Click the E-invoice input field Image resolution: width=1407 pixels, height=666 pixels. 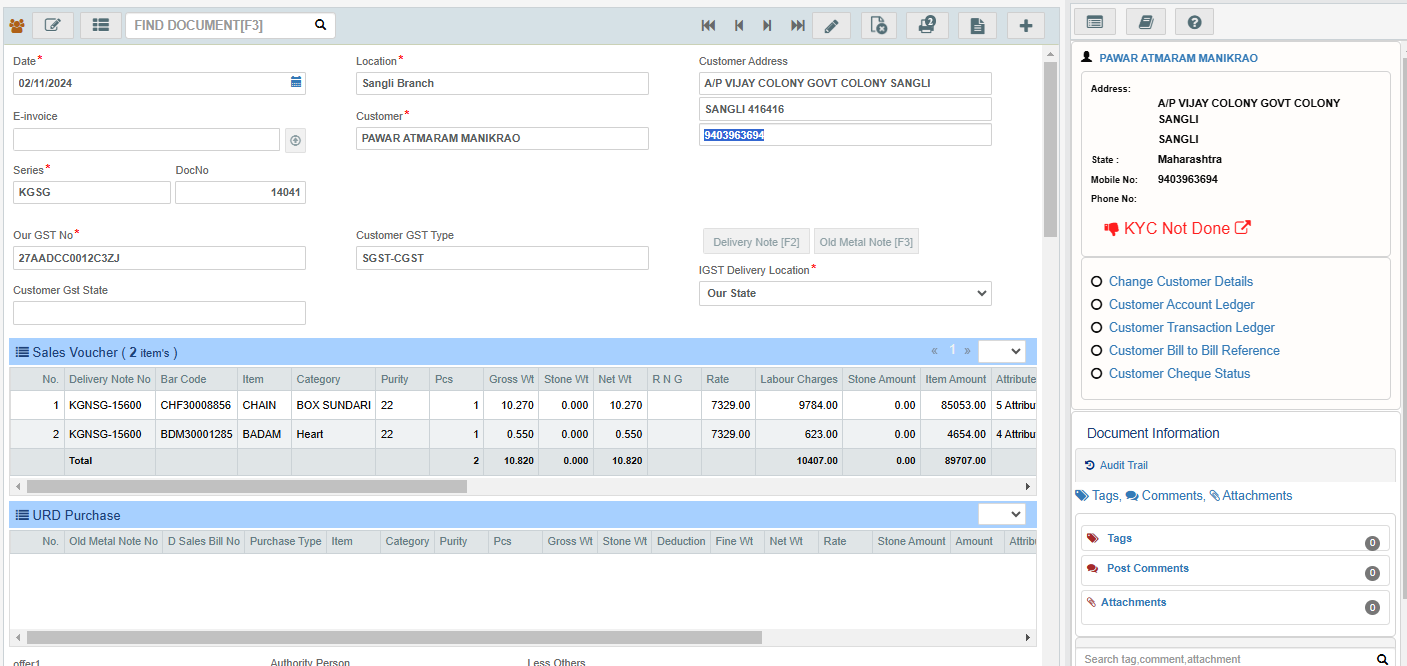point(146,140)
